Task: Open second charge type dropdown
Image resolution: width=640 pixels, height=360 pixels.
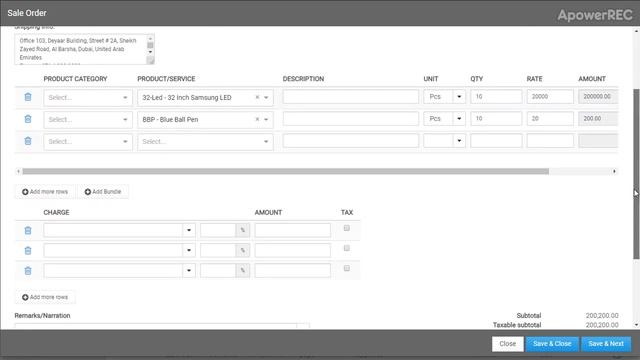Action: pyautogui.click(x=189, y=250)
